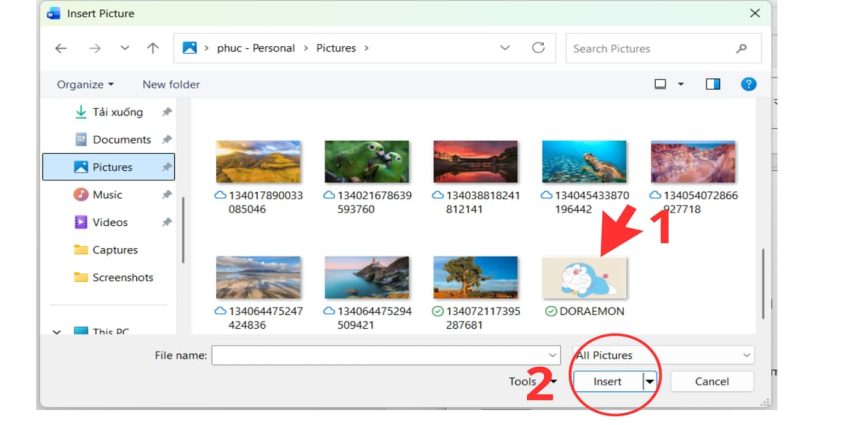850x425 pixels.
Task: Expand the Tools dropdown
Action: (528, 381)
